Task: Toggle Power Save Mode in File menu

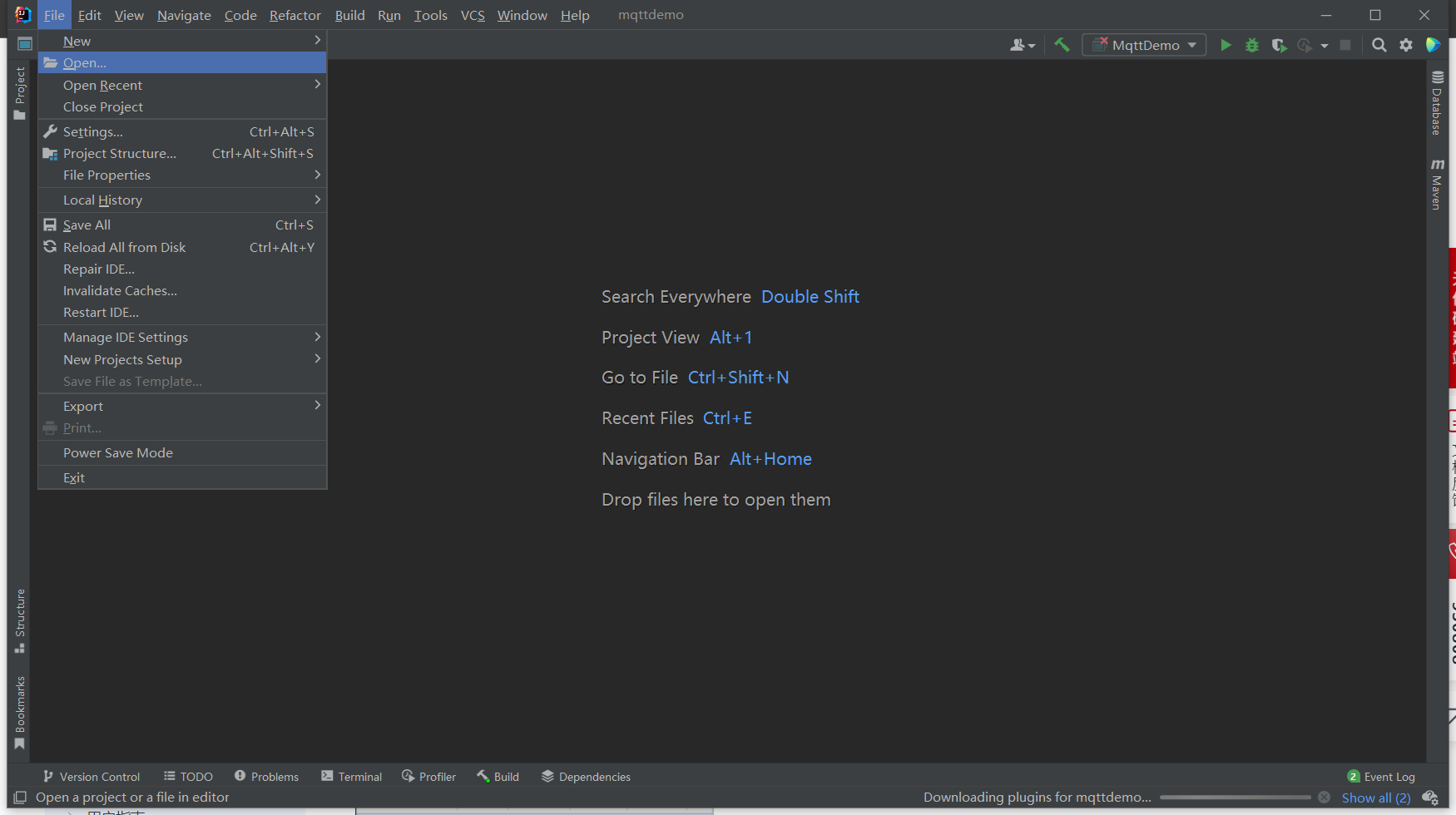Action: point(182,453)
